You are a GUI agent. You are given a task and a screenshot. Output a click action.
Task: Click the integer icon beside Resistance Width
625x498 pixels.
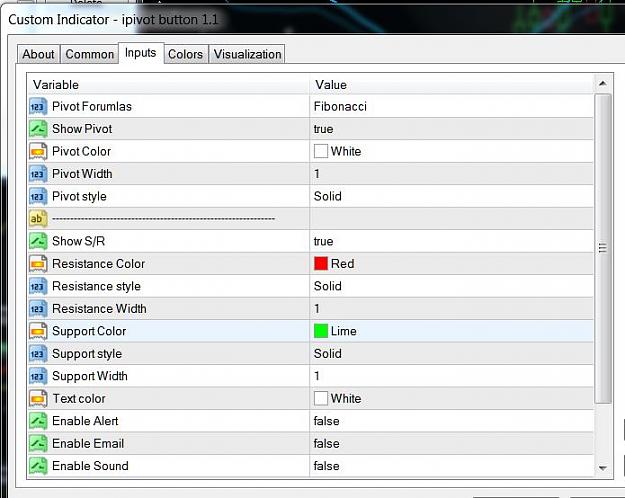tap(38, 309)
